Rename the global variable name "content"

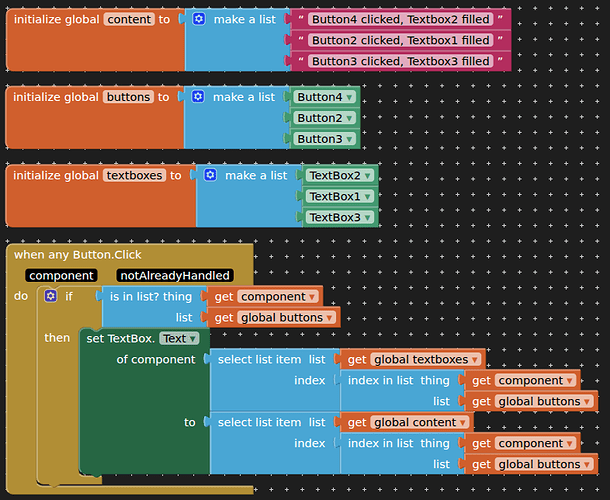(x=129, y=19)
